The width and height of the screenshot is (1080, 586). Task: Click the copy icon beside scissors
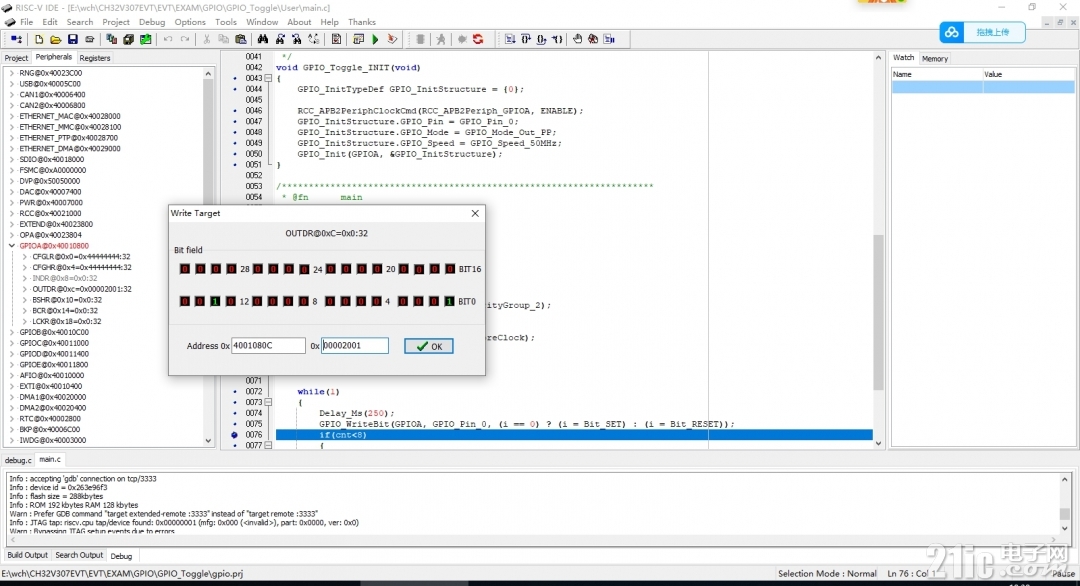(x=223, y=39)
